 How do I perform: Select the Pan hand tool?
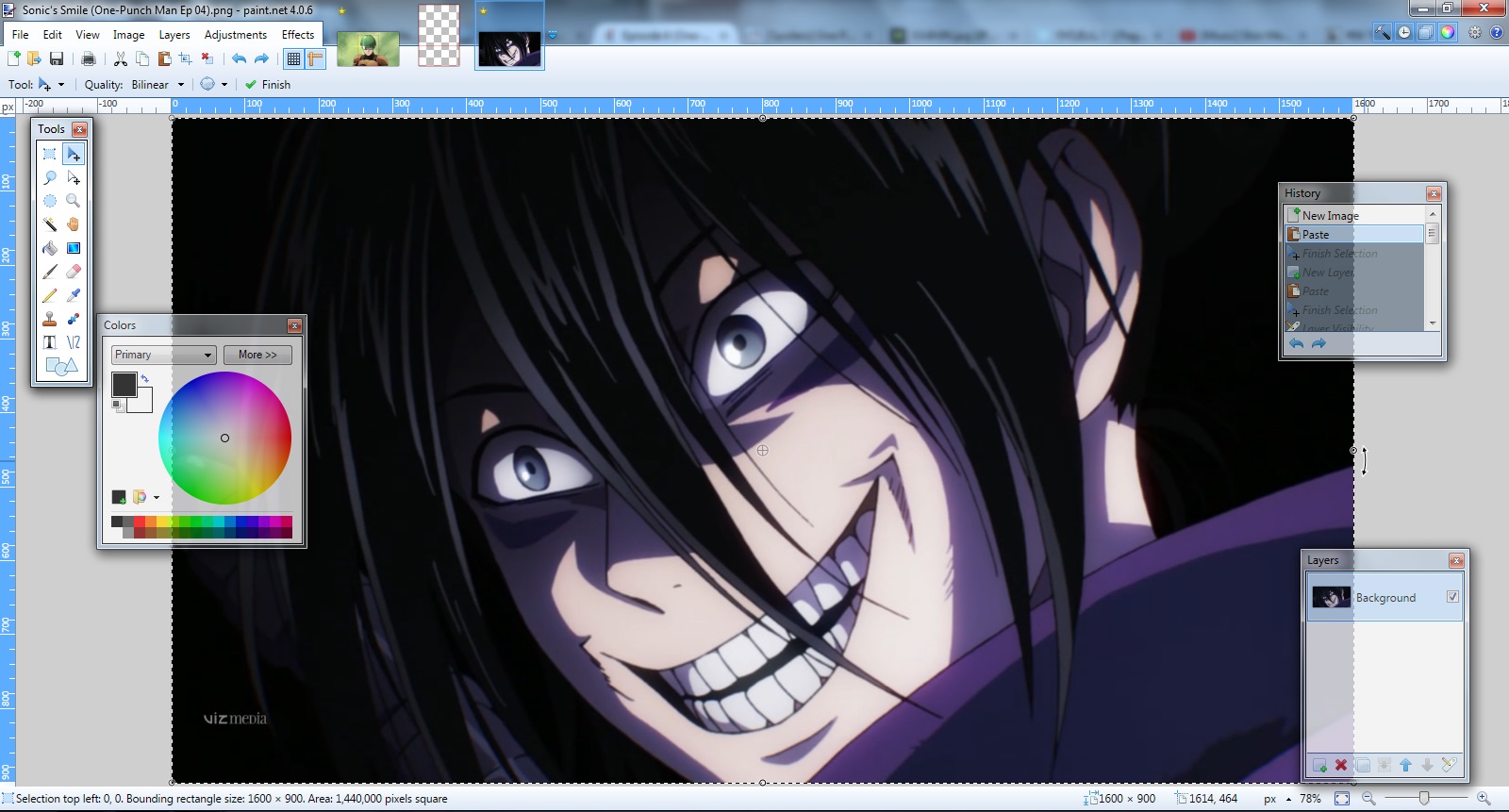pyautogui.click(x=74, y=224)
